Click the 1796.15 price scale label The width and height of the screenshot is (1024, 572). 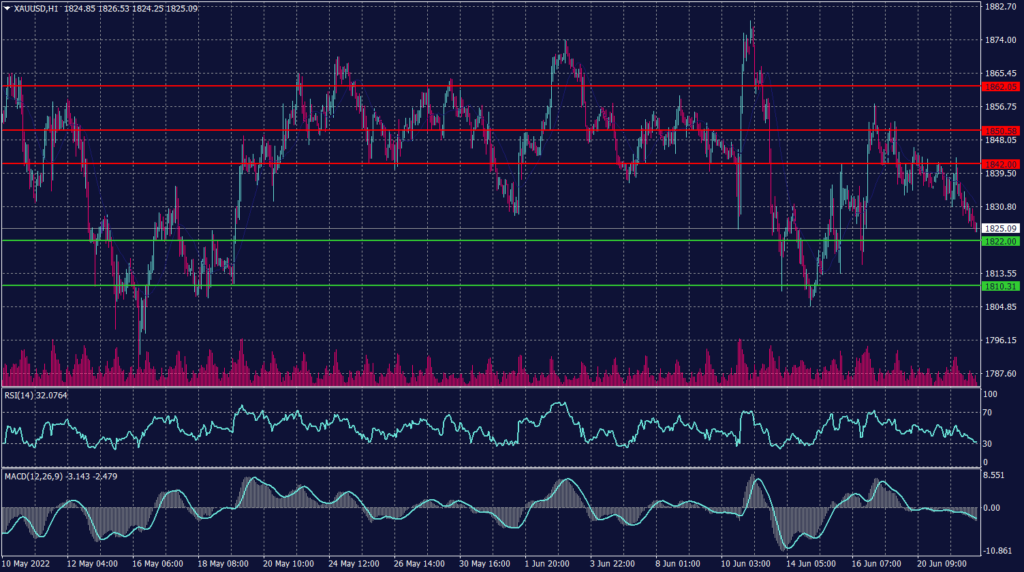1000,340
